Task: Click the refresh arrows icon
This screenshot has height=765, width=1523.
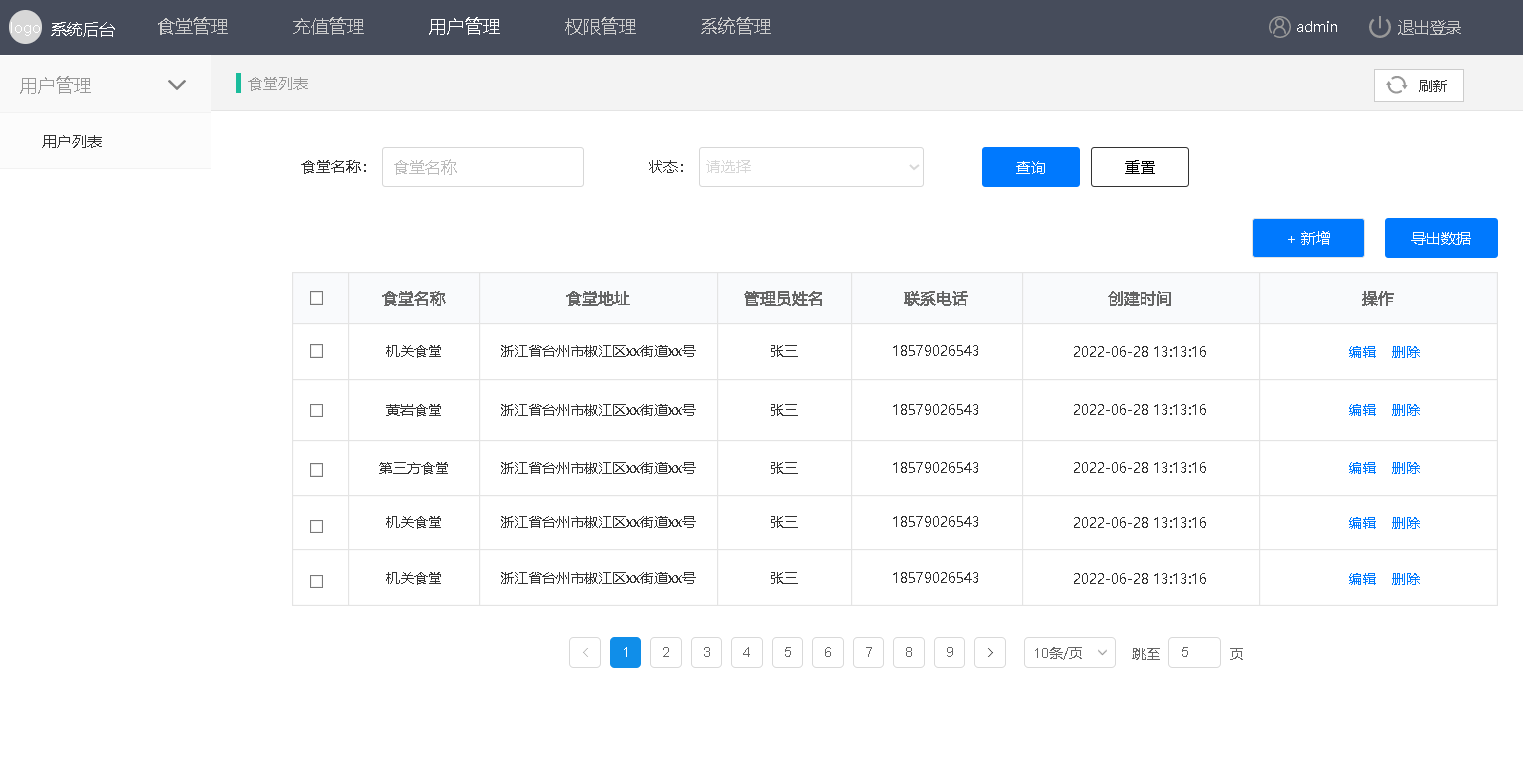Action: pos(1397,86)
